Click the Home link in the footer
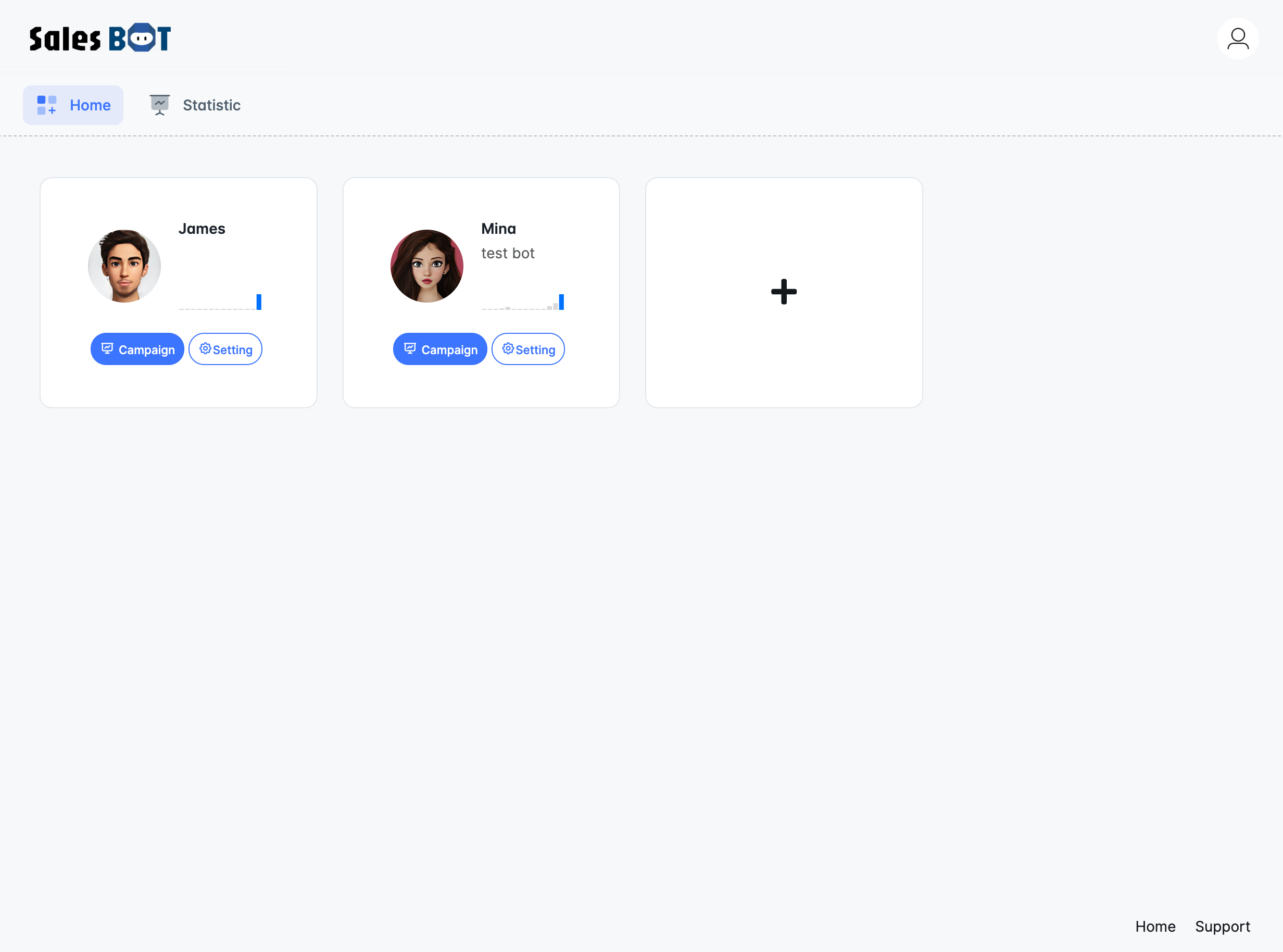The image size is (1283, 952). click(1155, 926)
